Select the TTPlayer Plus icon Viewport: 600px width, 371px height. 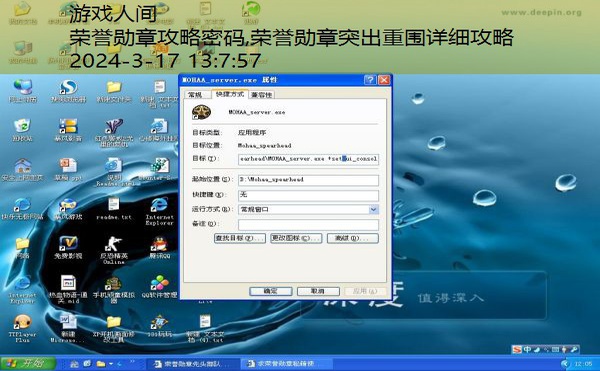point(22,329)
